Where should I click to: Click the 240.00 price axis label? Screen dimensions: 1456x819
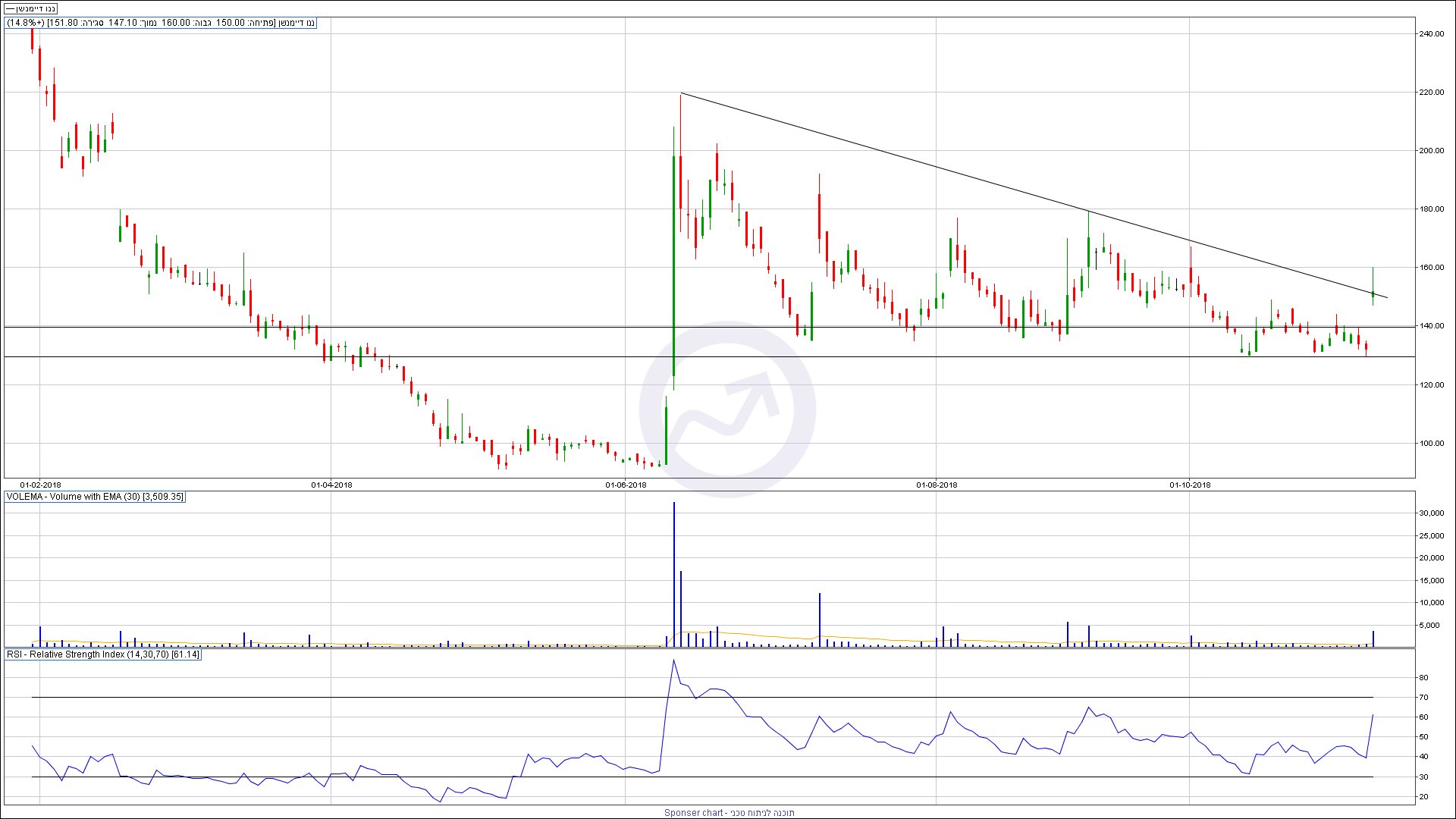point(1432,34)
